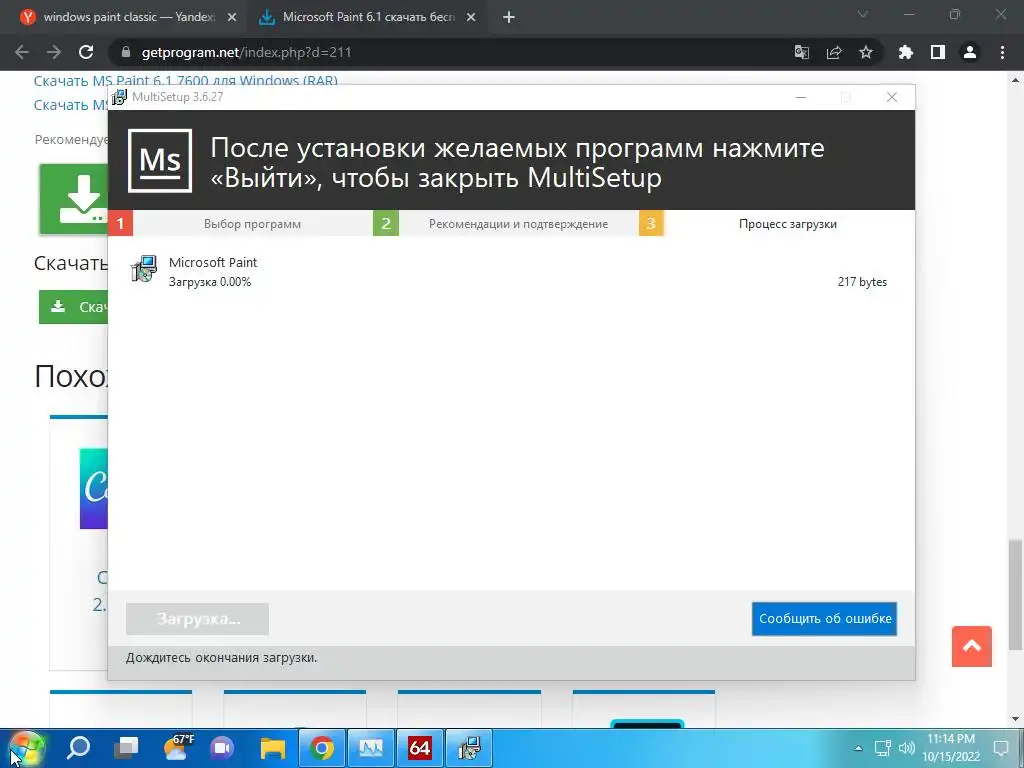This screenshot has height=768, width=1024.
Task: Click the Загрузка 0.00% progress text
Action: click(210, 282)
